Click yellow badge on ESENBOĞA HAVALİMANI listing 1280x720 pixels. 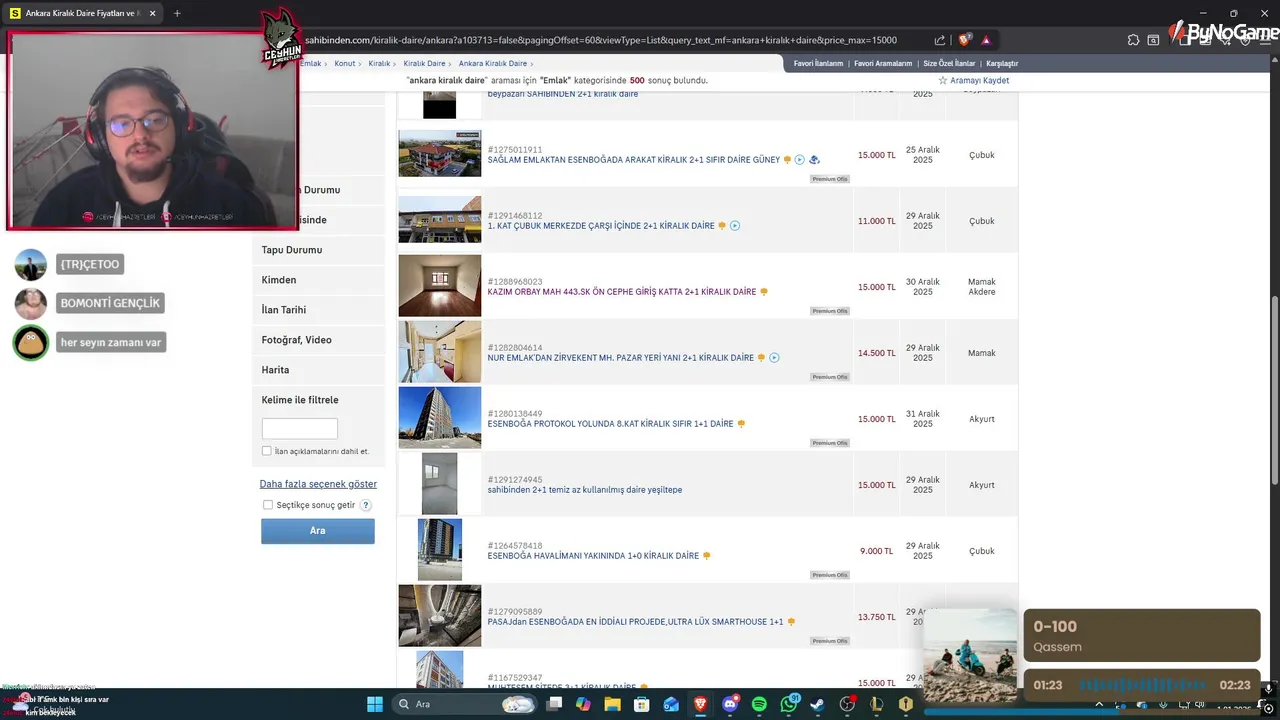(707, 556)
